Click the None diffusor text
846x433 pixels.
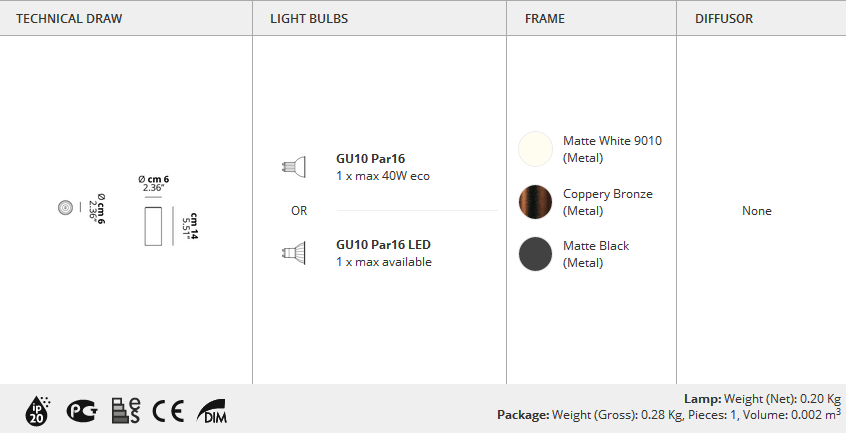[x=757, y=211]
